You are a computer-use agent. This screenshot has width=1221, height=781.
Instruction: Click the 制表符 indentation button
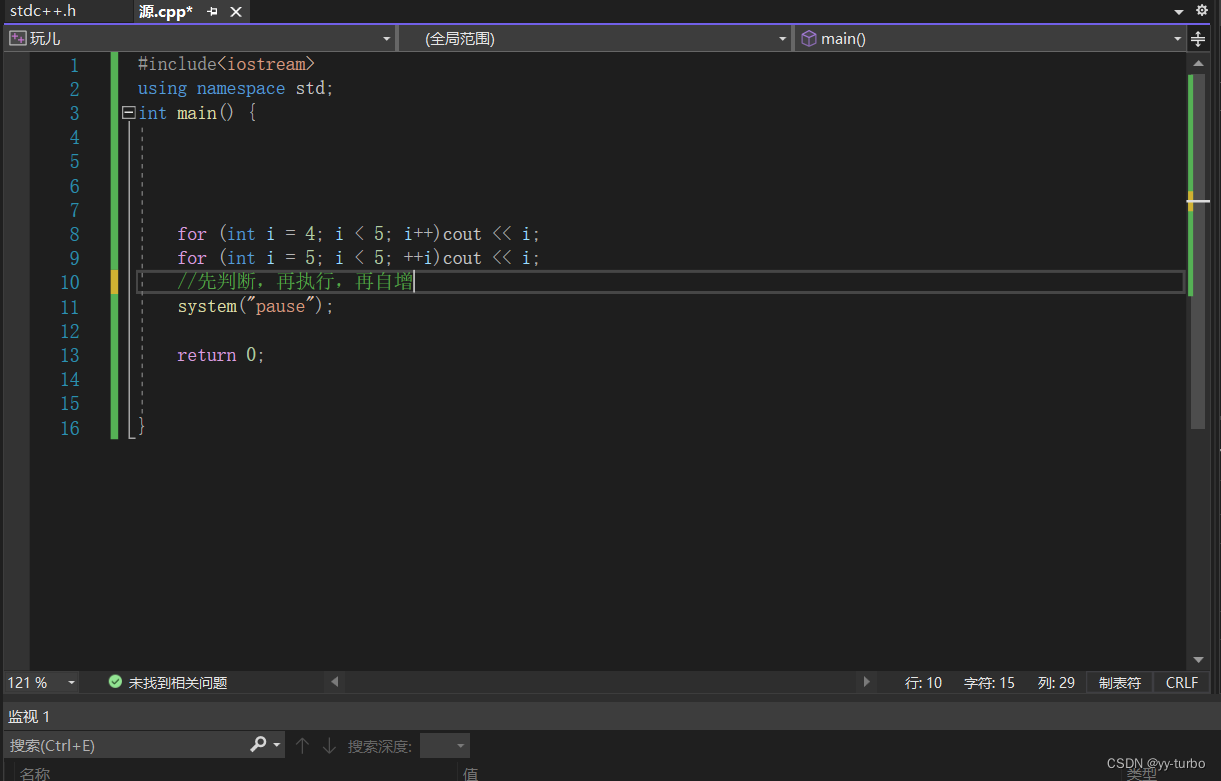pyautogui.click(x=1120, y=683)
